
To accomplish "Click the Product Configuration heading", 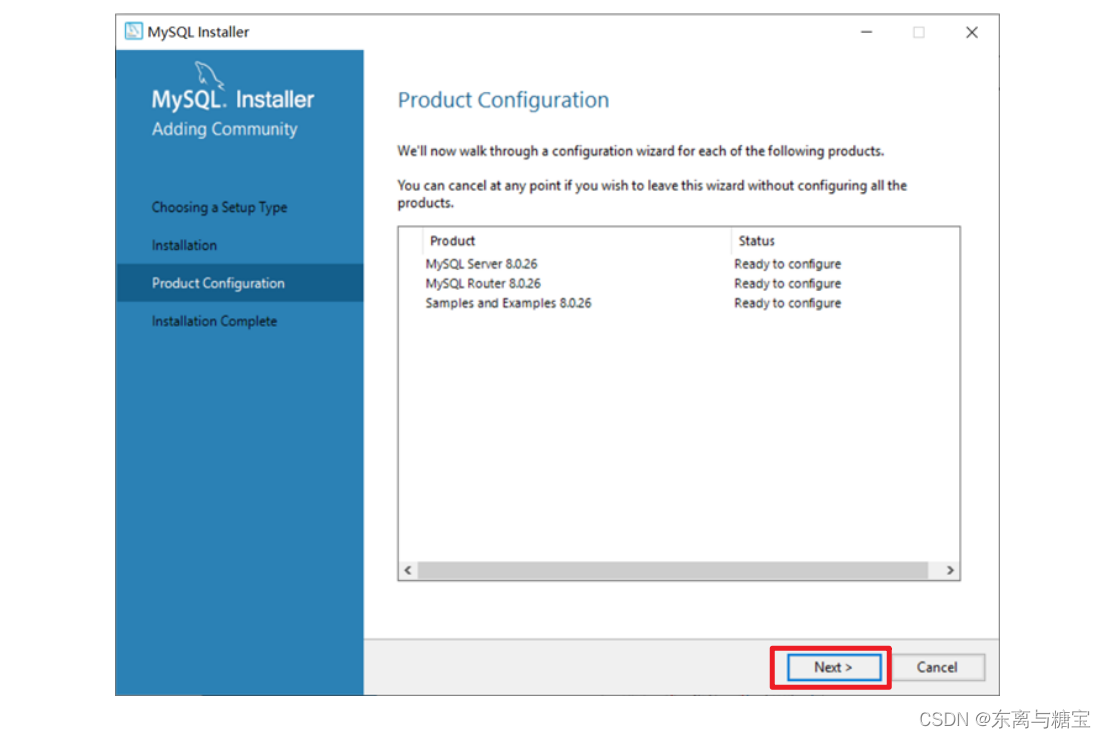I will coord(504,100).
